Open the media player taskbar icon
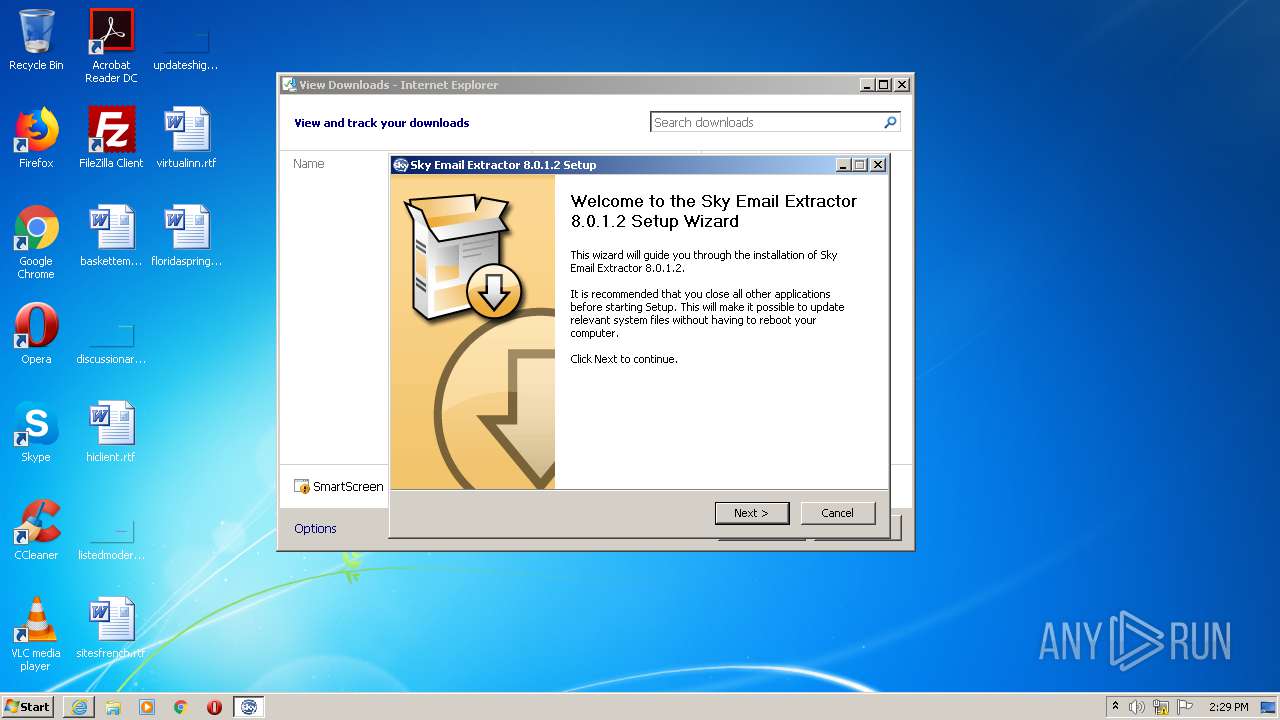Image resolution: width=1280 pixels, height=720 pixels. click(x=147, y=707)
